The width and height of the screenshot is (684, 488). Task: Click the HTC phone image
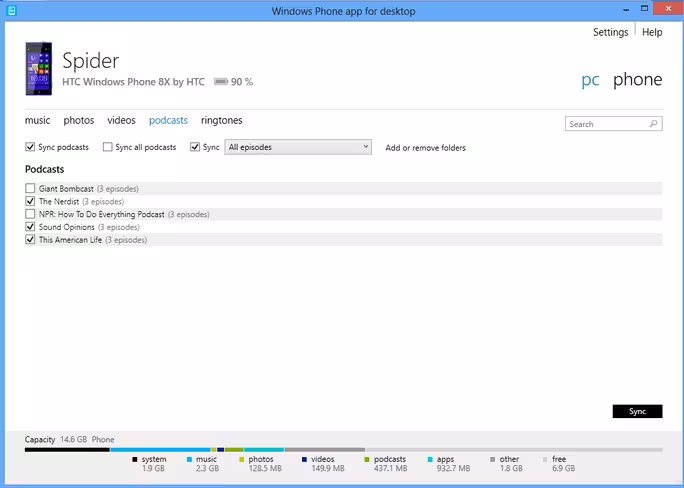pos(39,69)
